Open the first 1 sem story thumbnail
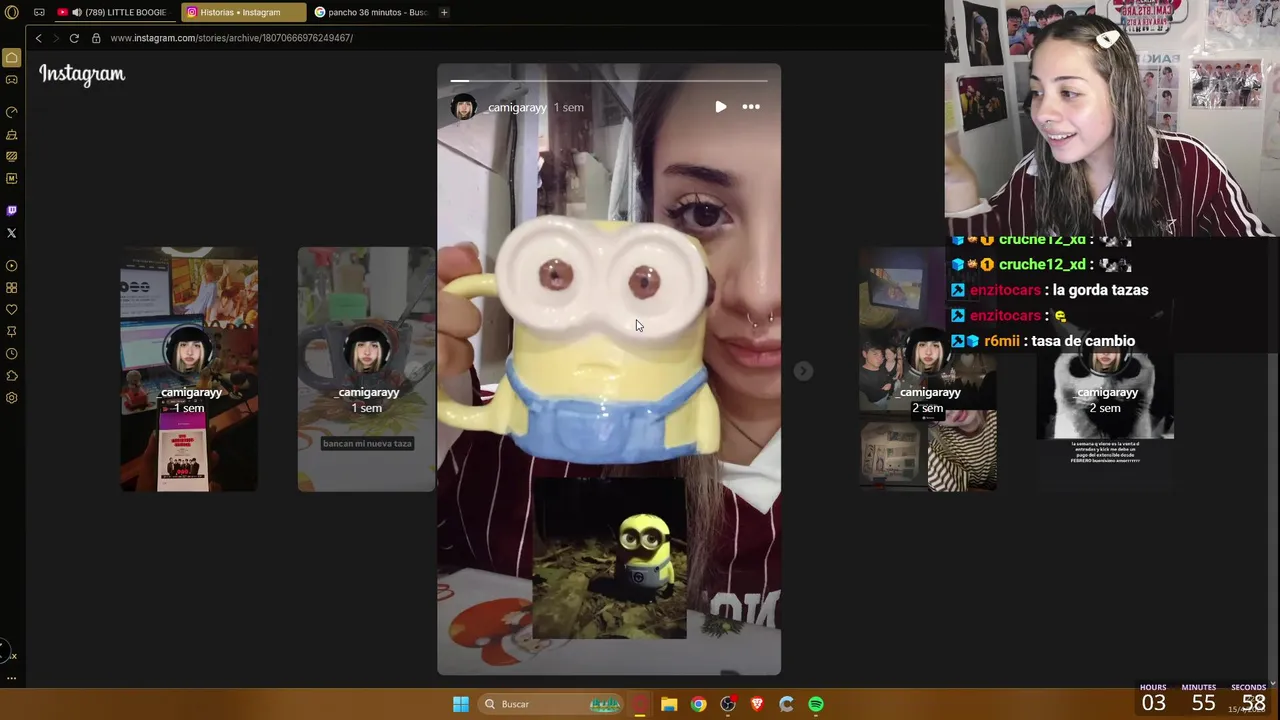 coord(189,369)
